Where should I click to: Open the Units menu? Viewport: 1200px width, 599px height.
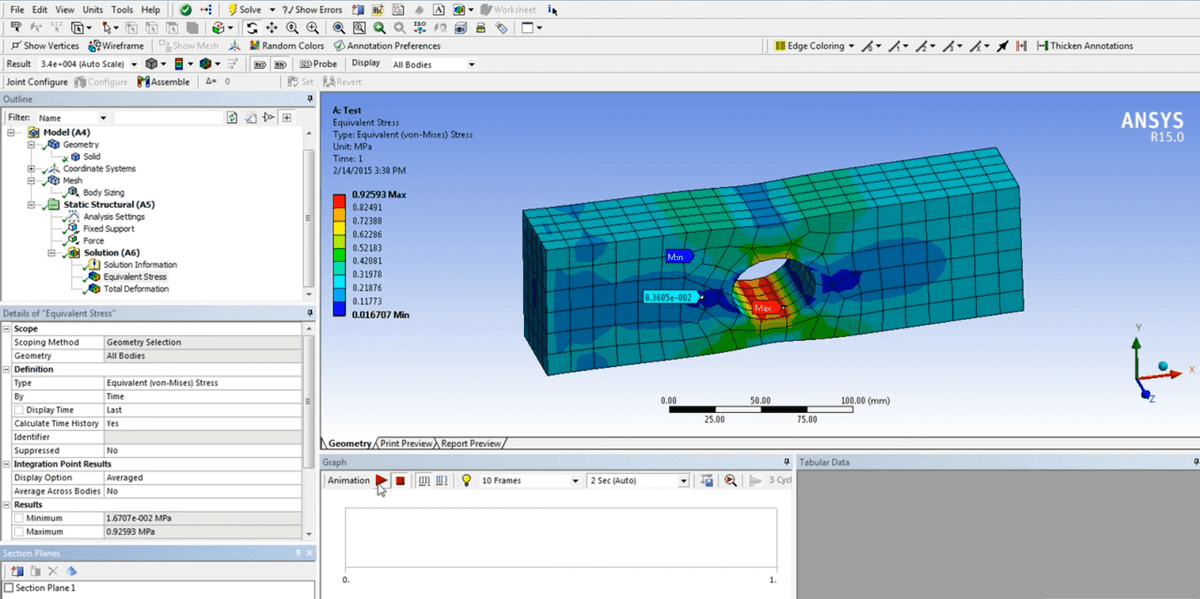click(x=93, y=10)
